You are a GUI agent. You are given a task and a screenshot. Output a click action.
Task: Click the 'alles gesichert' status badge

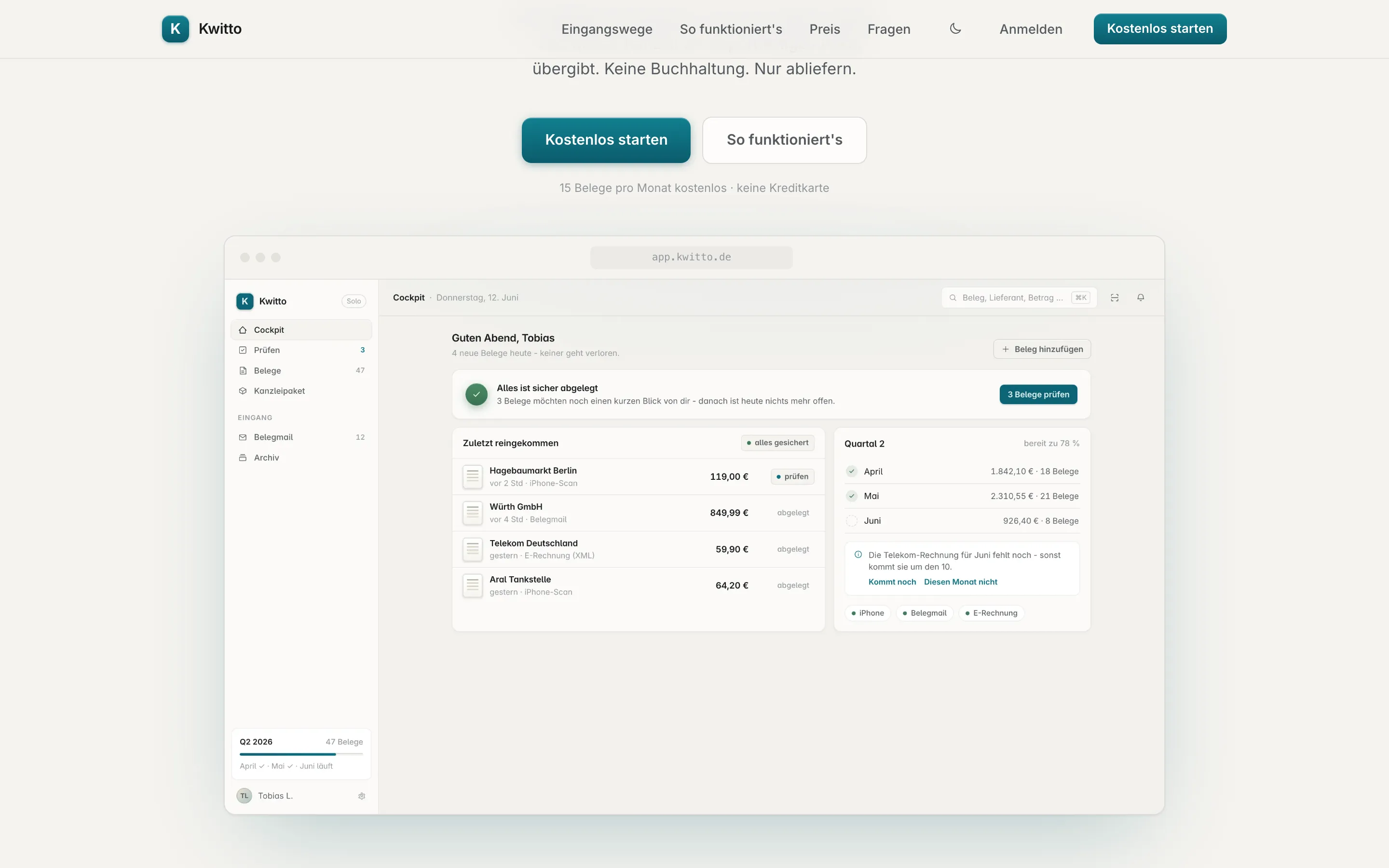click(x=778, y=443)
